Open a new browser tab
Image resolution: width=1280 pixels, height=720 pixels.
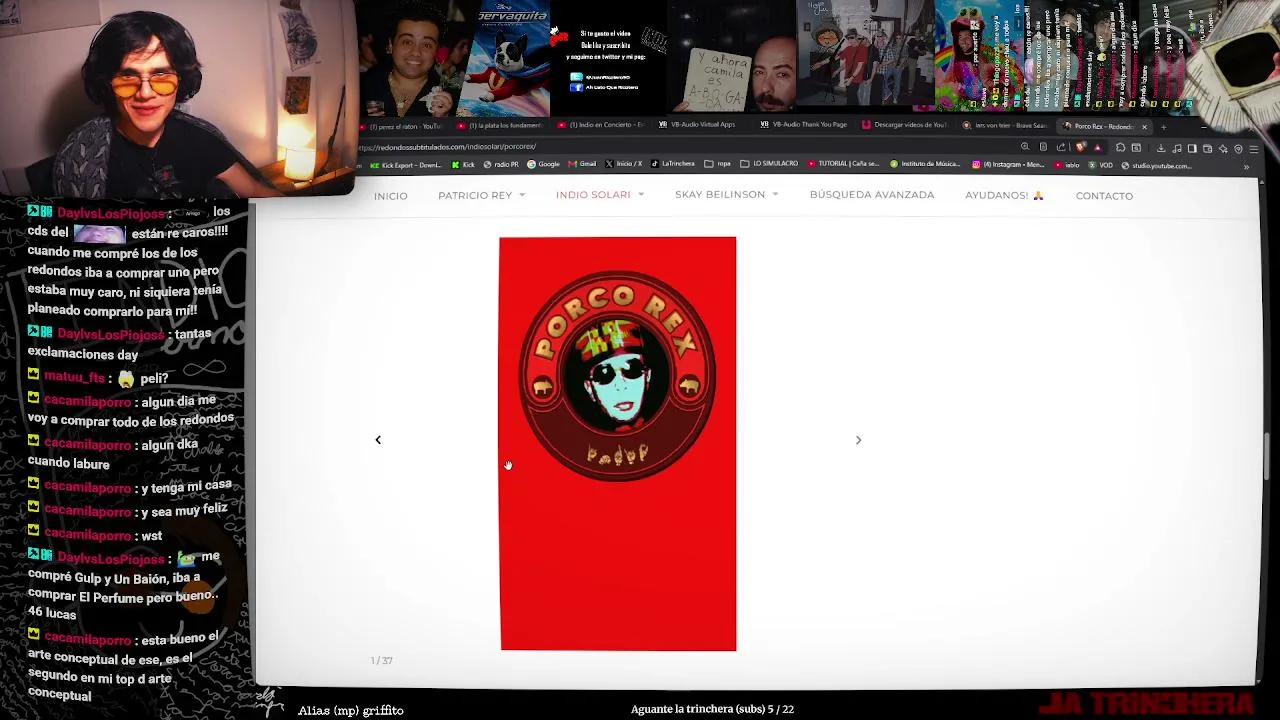pos(1165,127)
